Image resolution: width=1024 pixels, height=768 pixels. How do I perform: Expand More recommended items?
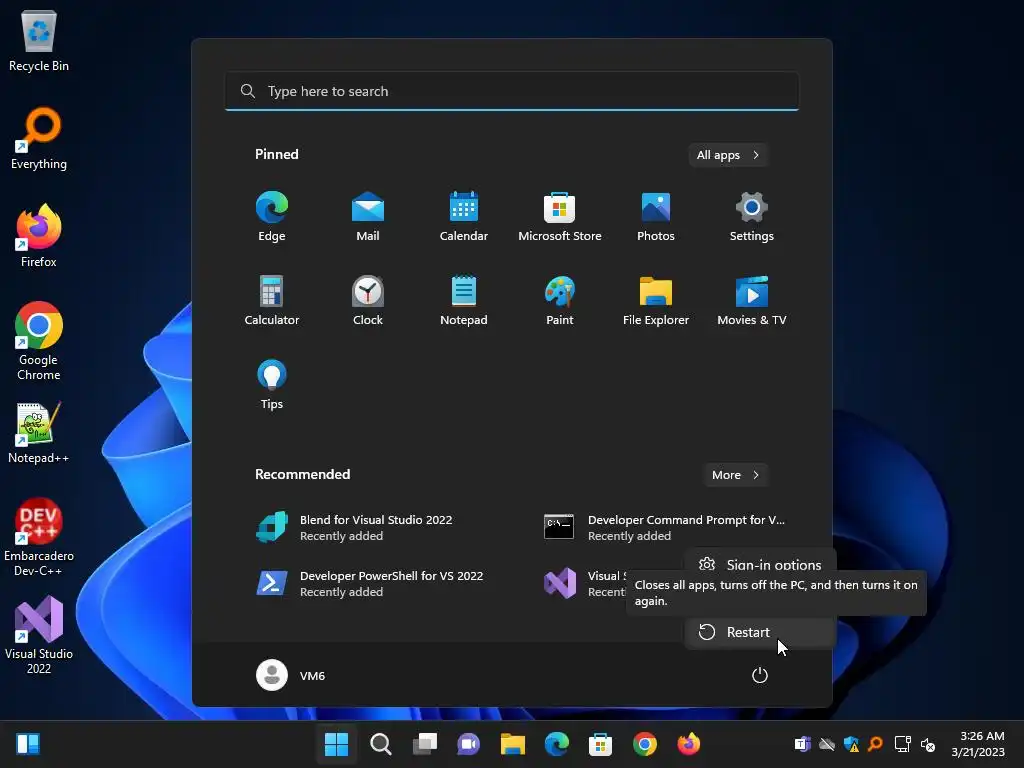pyautogui.click(x=735, y=475)
